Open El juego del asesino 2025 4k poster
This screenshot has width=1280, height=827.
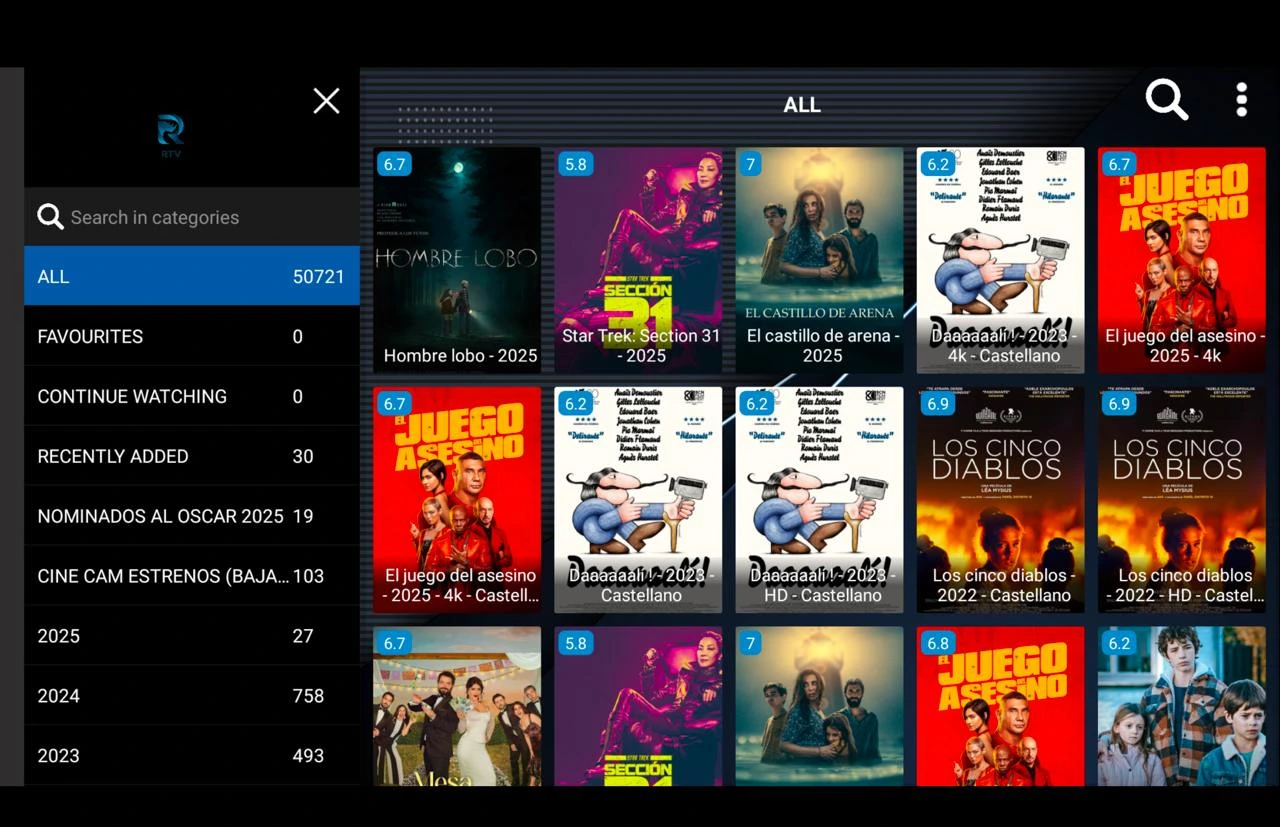[1182, 260]
